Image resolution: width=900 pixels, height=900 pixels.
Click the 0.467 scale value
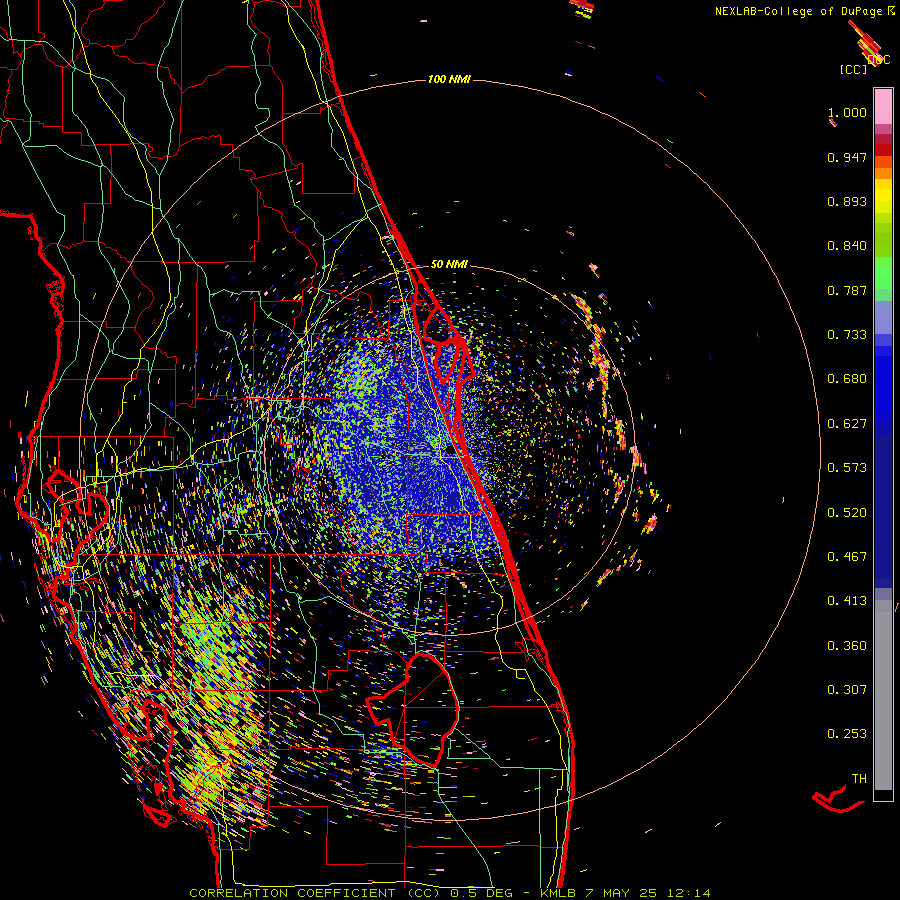click(847, 557)
